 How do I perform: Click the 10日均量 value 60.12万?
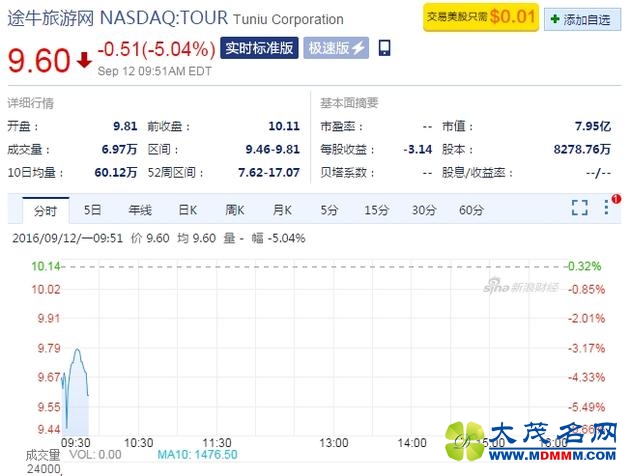[x=116, y=173]
